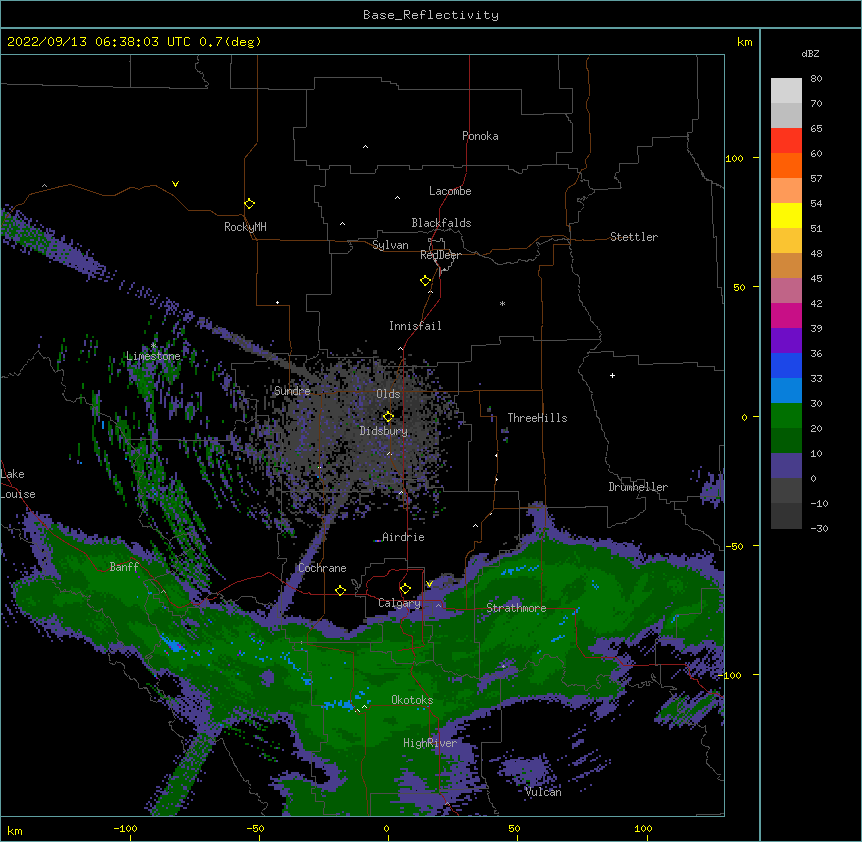
Task: Click the Olds town label
Action: [388, 394]
